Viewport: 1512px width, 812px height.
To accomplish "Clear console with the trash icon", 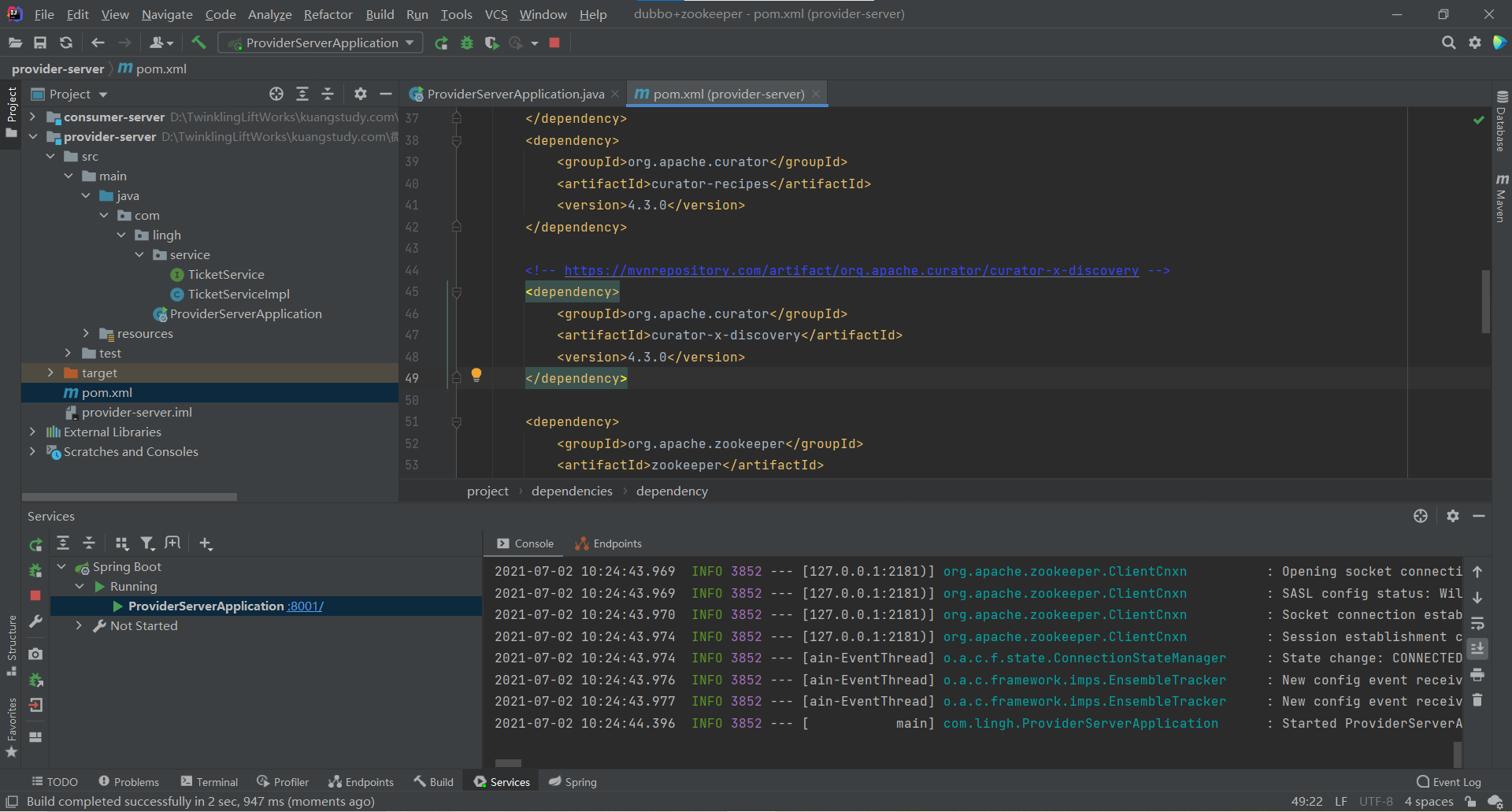I will (x=1477, y=700).
